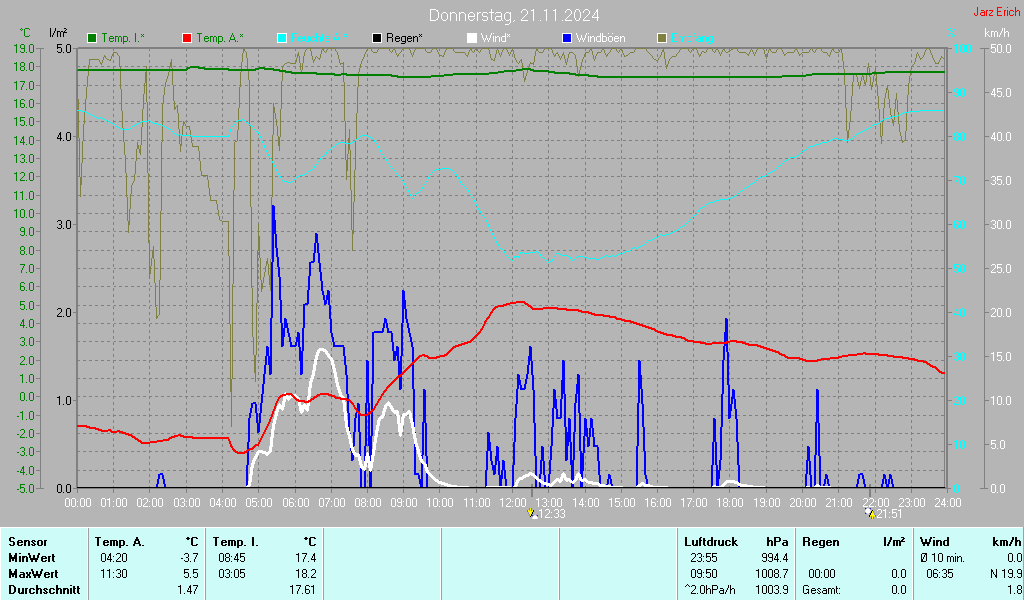1024x600 pixels.
Task: Select the 'Feuchte A.*' legend label
Action: [x=319, y=39]
